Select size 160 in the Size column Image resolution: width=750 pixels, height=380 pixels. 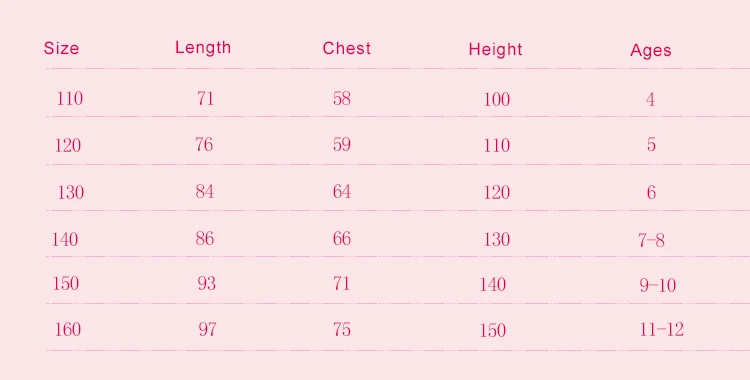(67, 329)
